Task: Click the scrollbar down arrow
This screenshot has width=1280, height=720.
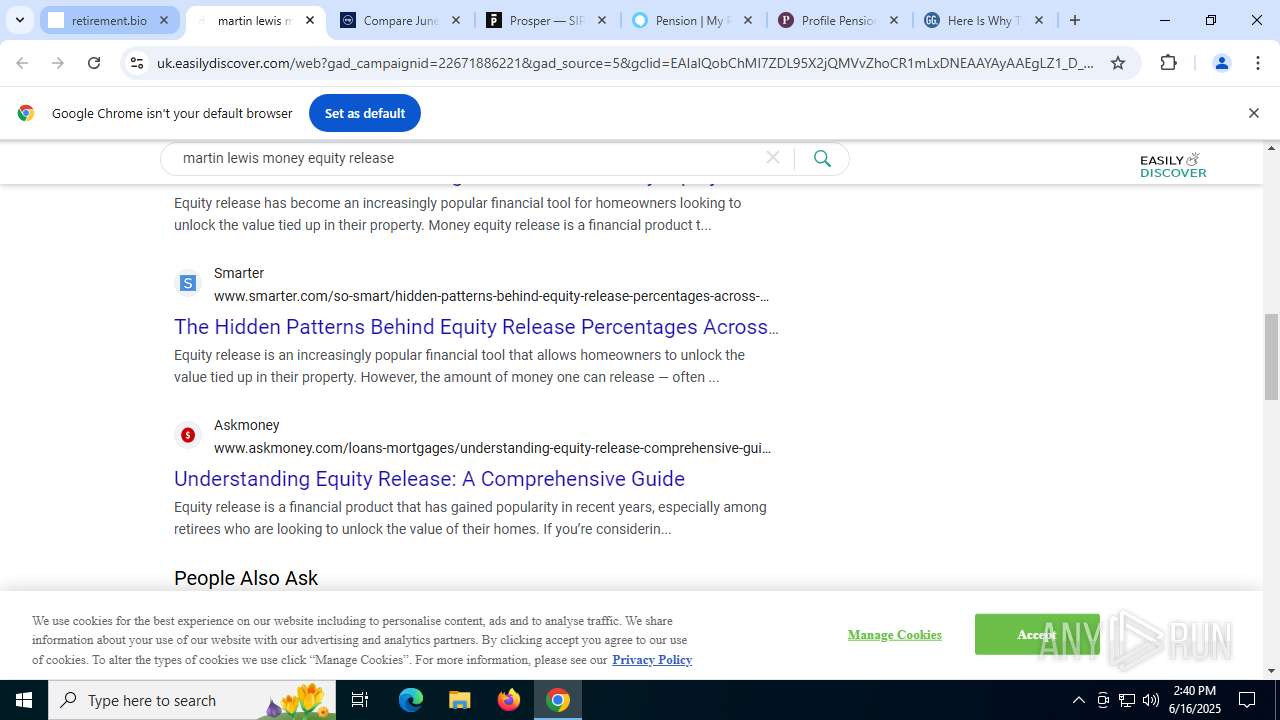Action: [1271, 671]
